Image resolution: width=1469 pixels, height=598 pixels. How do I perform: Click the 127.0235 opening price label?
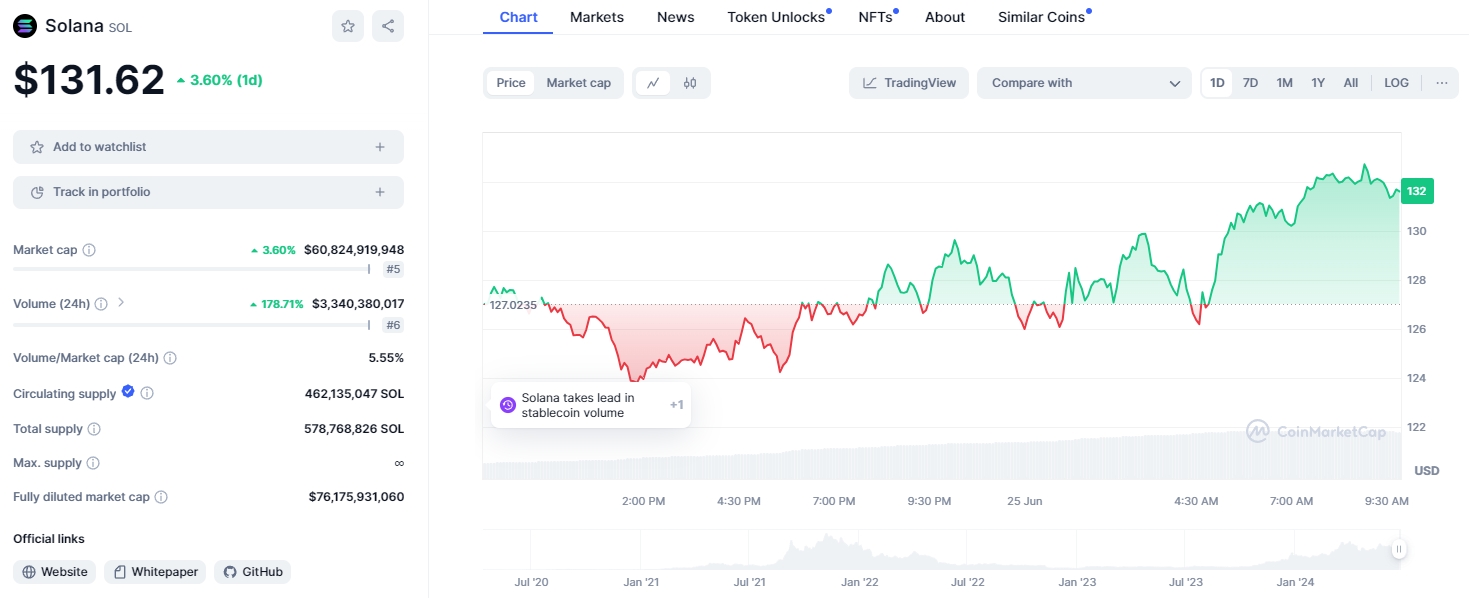click(513, 305)
